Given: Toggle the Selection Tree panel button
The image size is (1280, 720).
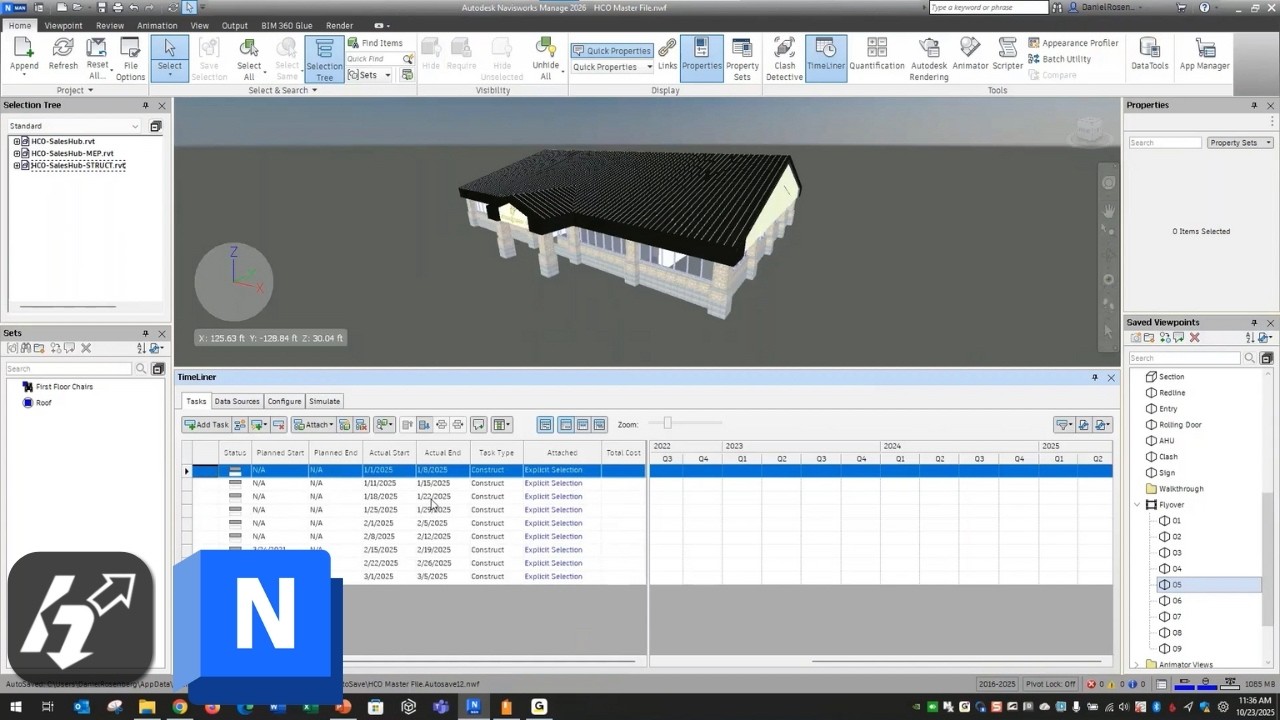Looking at the screenshot, I should click(x=324, y=60).
